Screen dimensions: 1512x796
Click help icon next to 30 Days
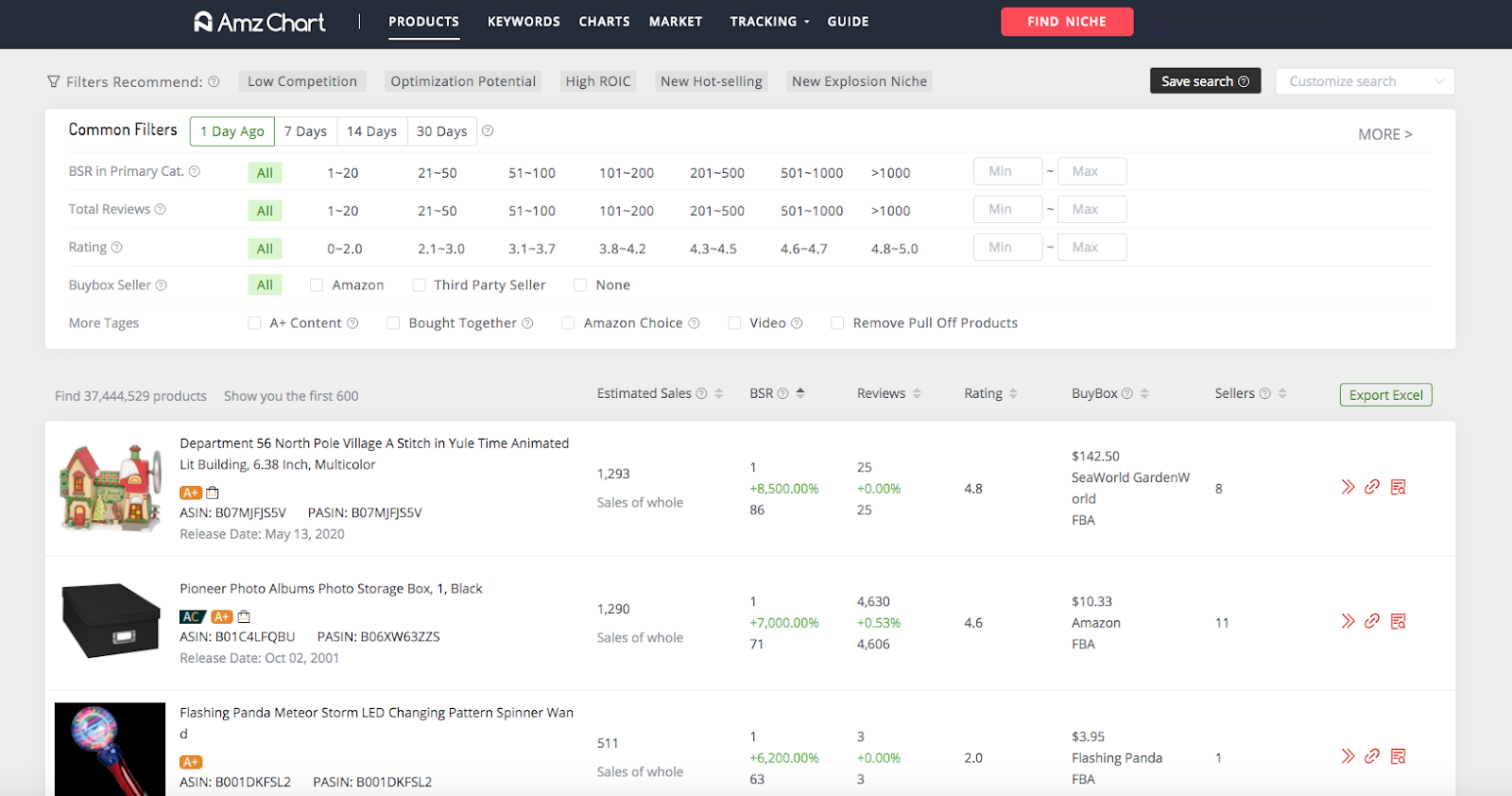(488, 130)
